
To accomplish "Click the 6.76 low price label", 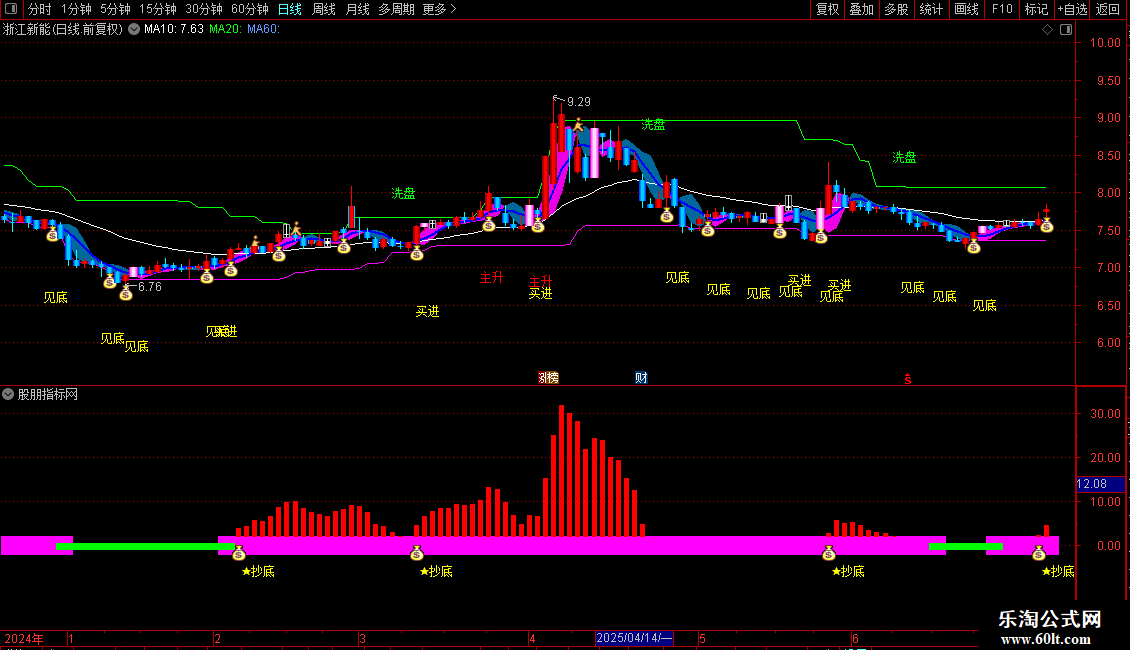I will click(x=149, y=287).
